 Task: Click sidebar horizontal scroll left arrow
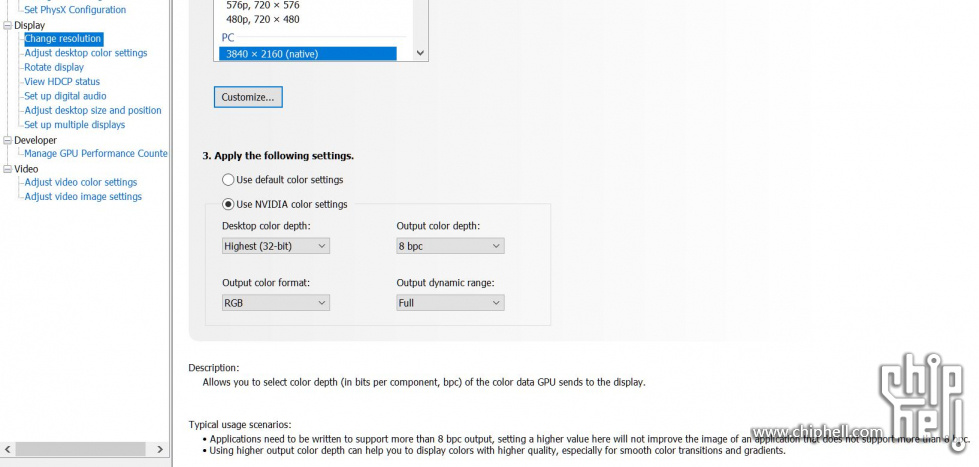click(x=7, y=449)
